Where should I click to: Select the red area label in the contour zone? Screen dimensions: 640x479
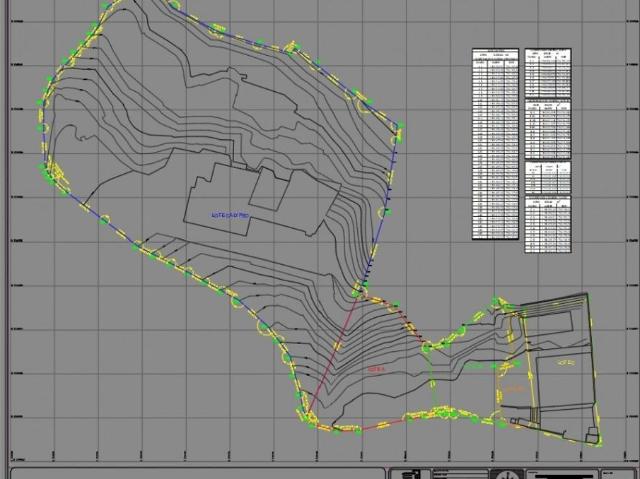[x=376, y=370]
